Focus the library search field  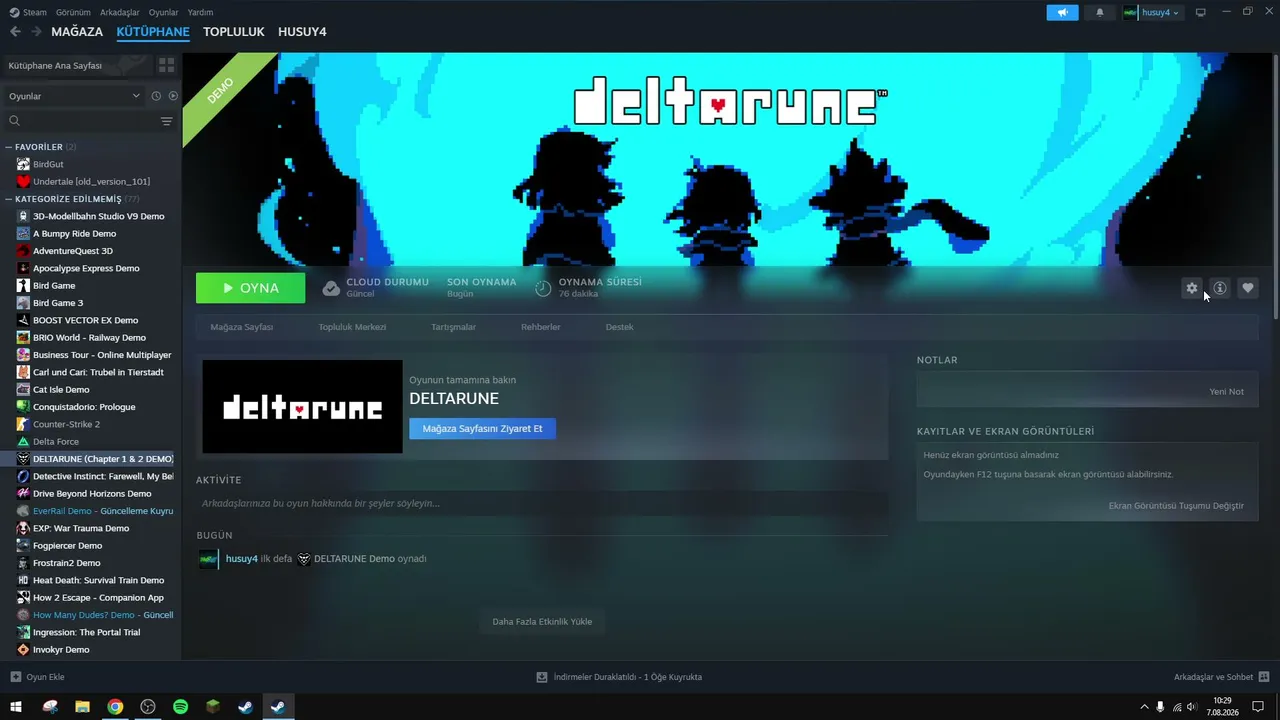88,121
